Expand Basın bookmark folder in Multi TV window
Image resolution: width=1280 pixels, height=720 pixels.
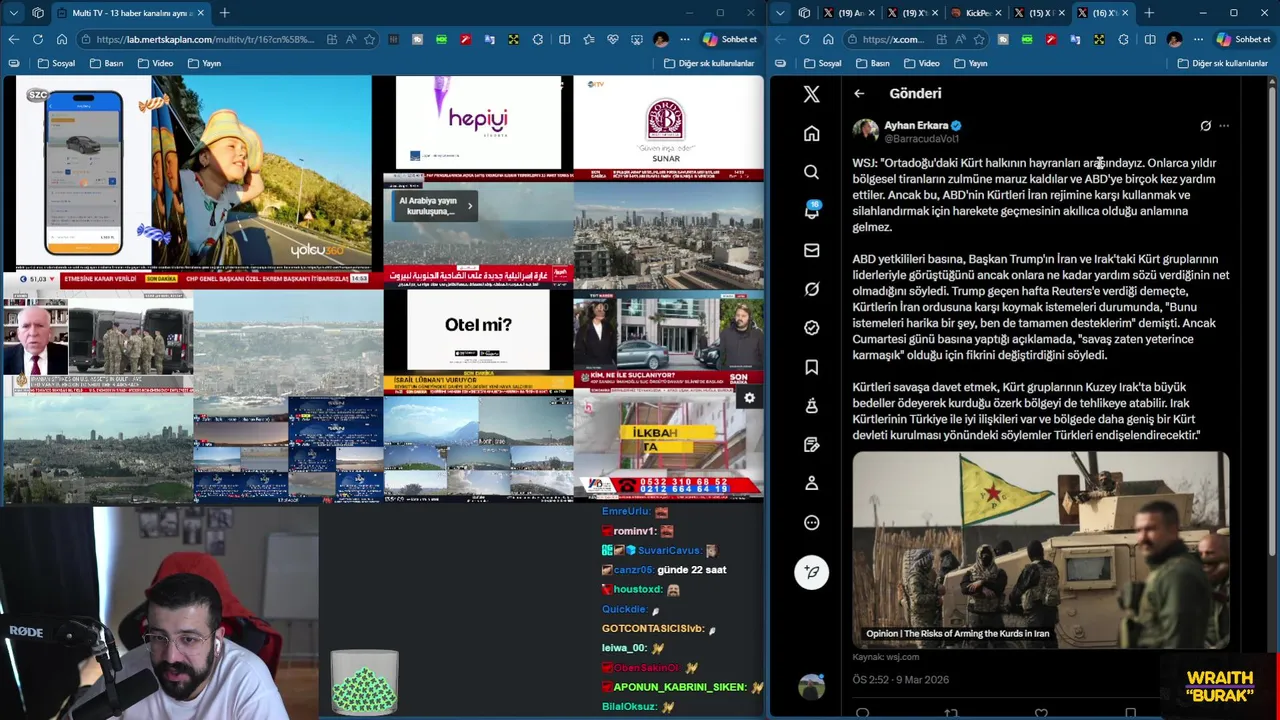(106, 63)
